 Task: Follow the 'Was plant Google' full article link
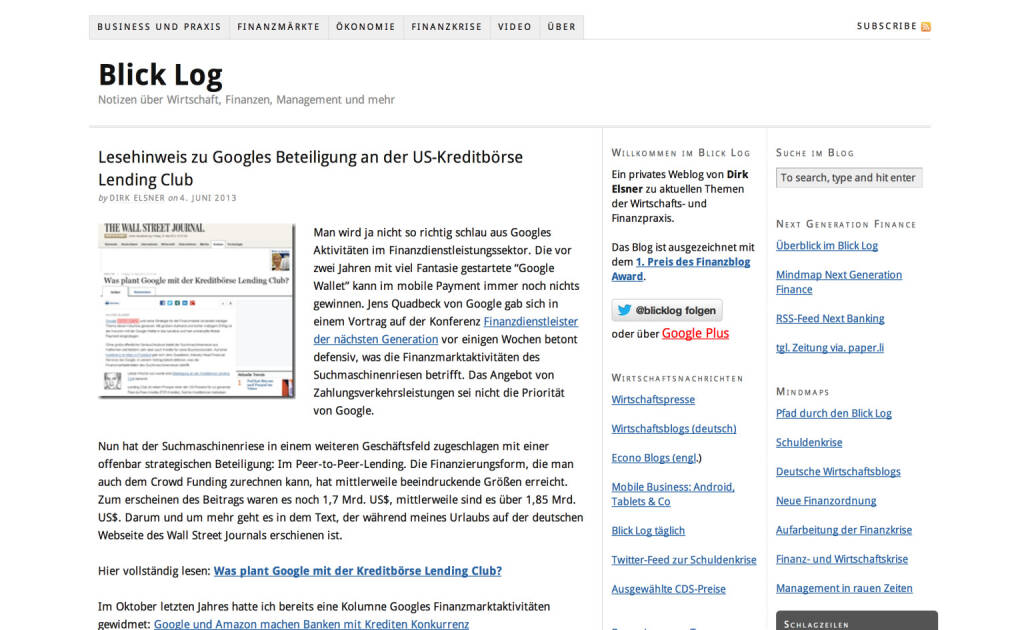coord(357,571)
